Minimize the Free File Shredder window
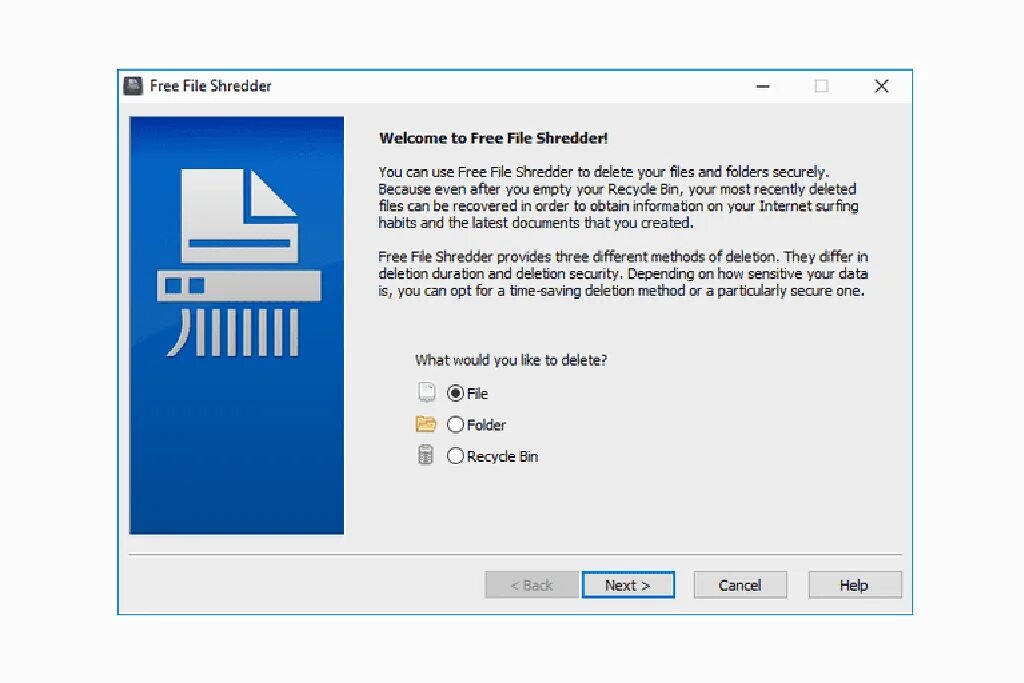The height and width of the screenshot is (683, 1024). 763,86
